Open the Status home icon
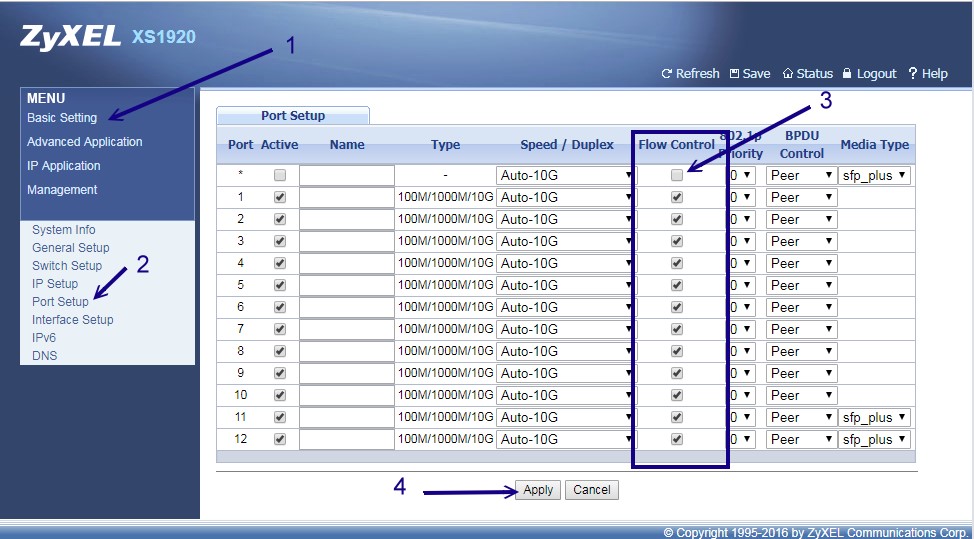974x539 pixels. 788,74
